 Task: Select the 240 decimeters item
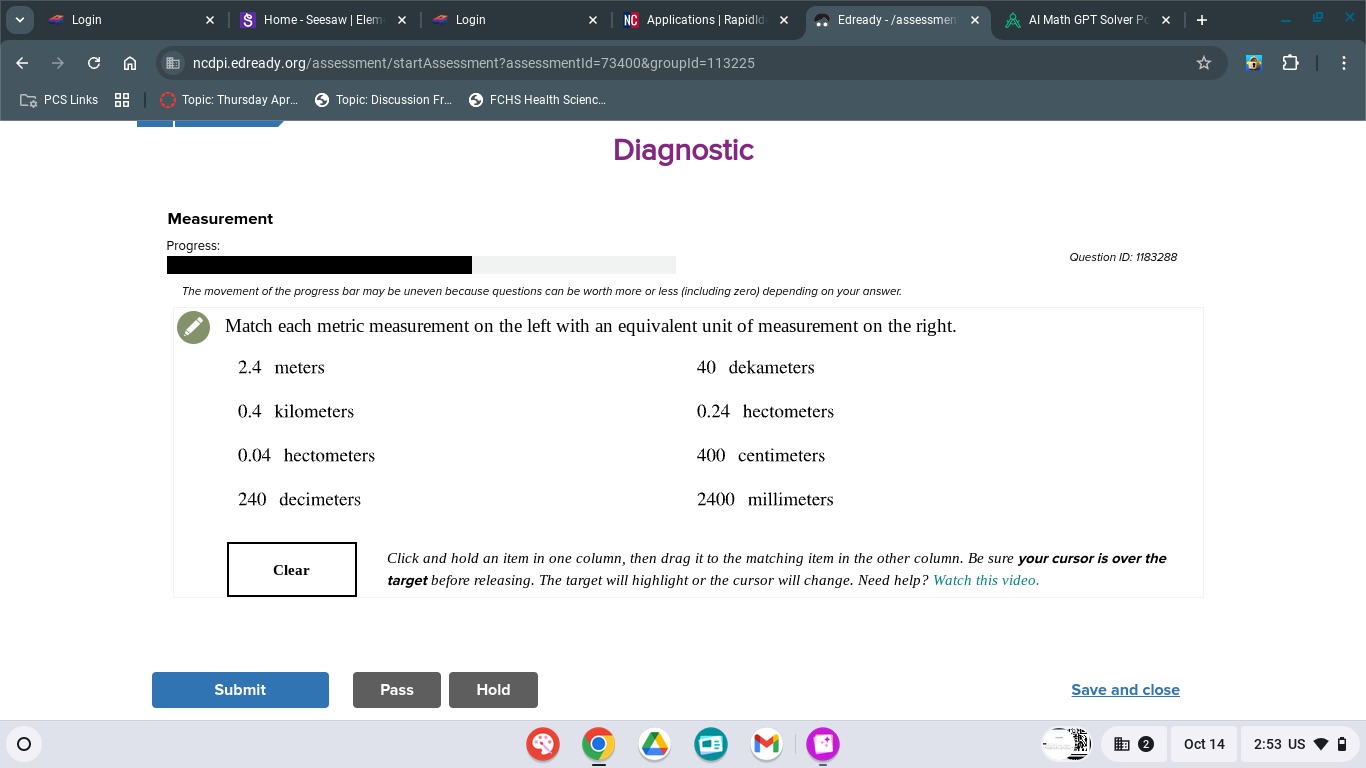(x=299, y=500)
